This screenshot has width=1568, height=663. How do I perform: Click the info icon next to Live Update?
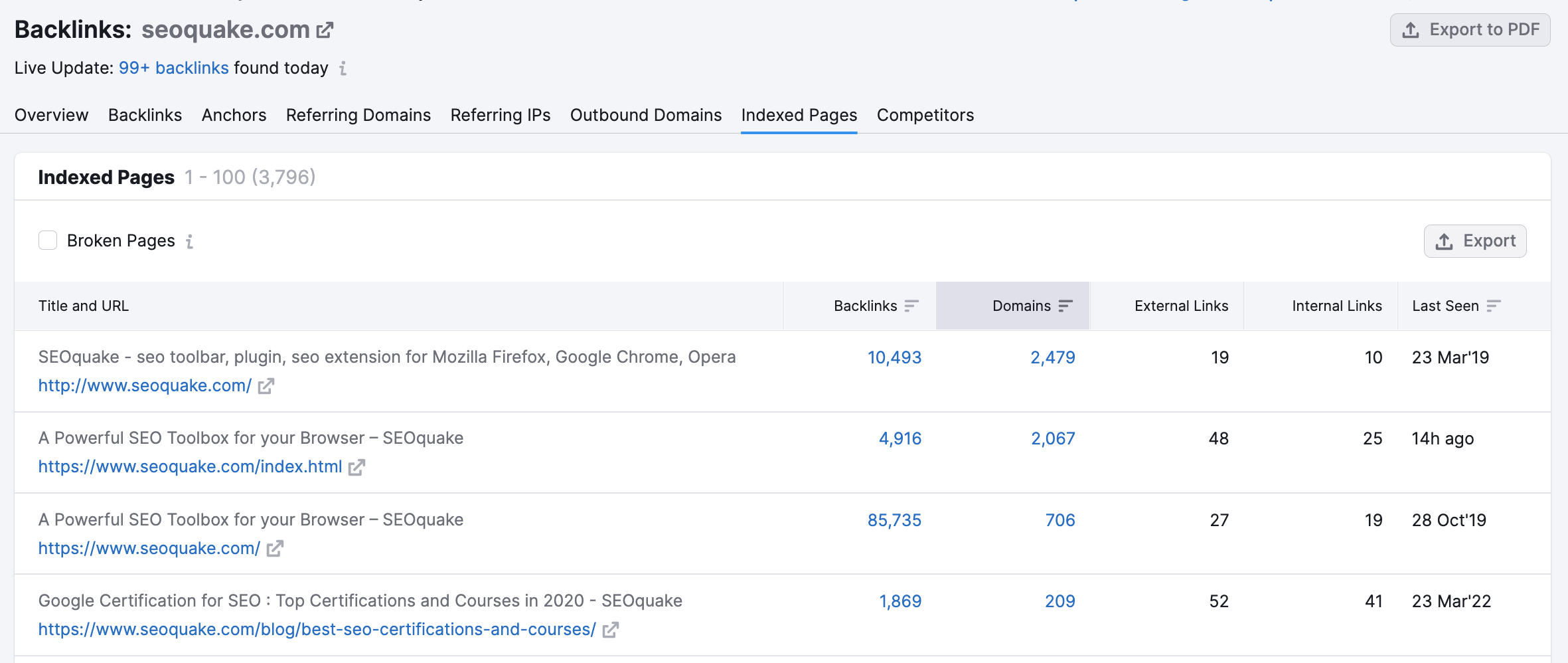pos(343,68)
